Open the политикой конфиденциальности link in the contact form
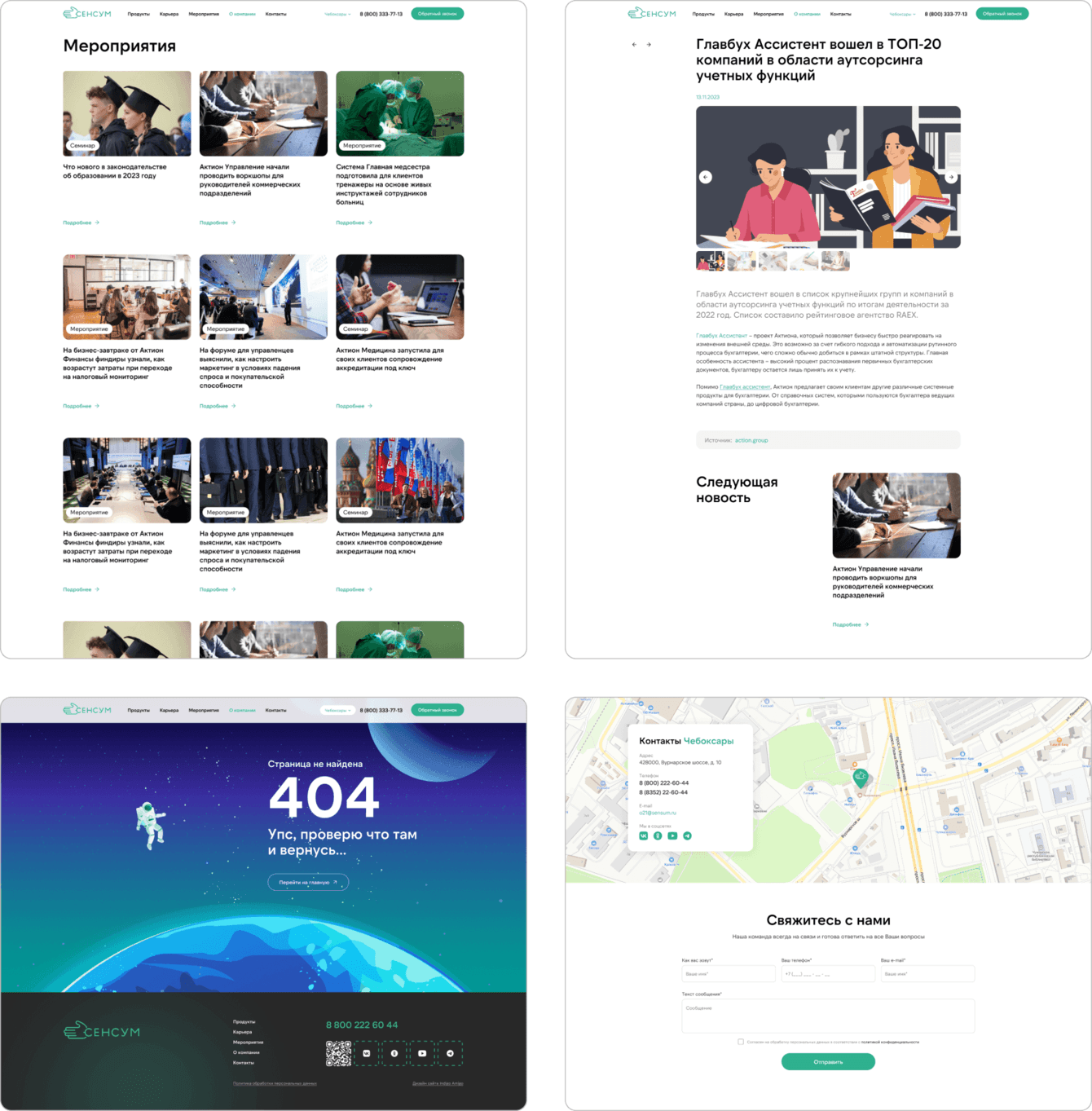This screenshot has height=1111, width=1092. pos(890,1042)
